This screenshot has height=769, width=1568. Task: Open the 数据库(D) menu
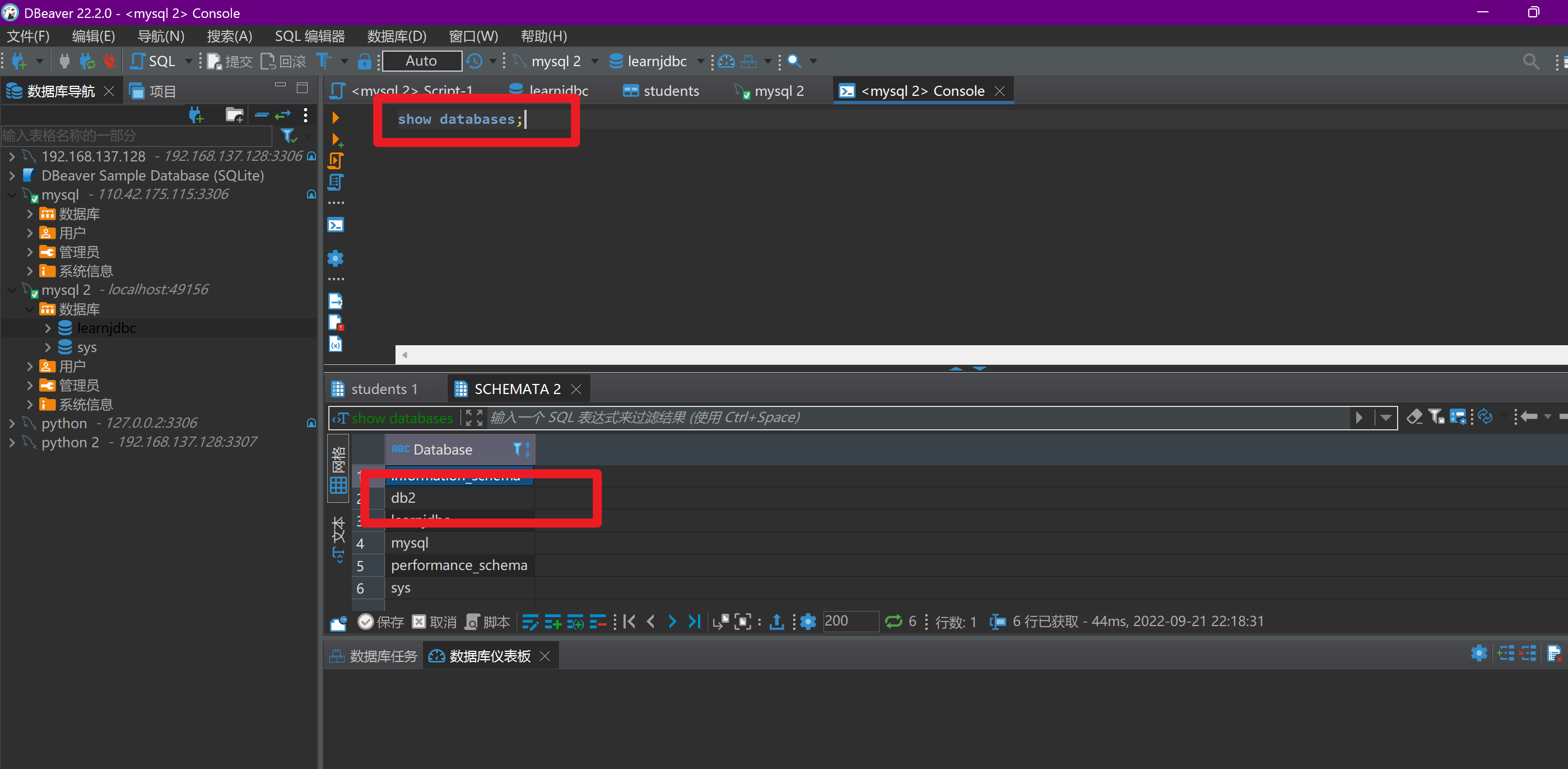click(397, 36)
